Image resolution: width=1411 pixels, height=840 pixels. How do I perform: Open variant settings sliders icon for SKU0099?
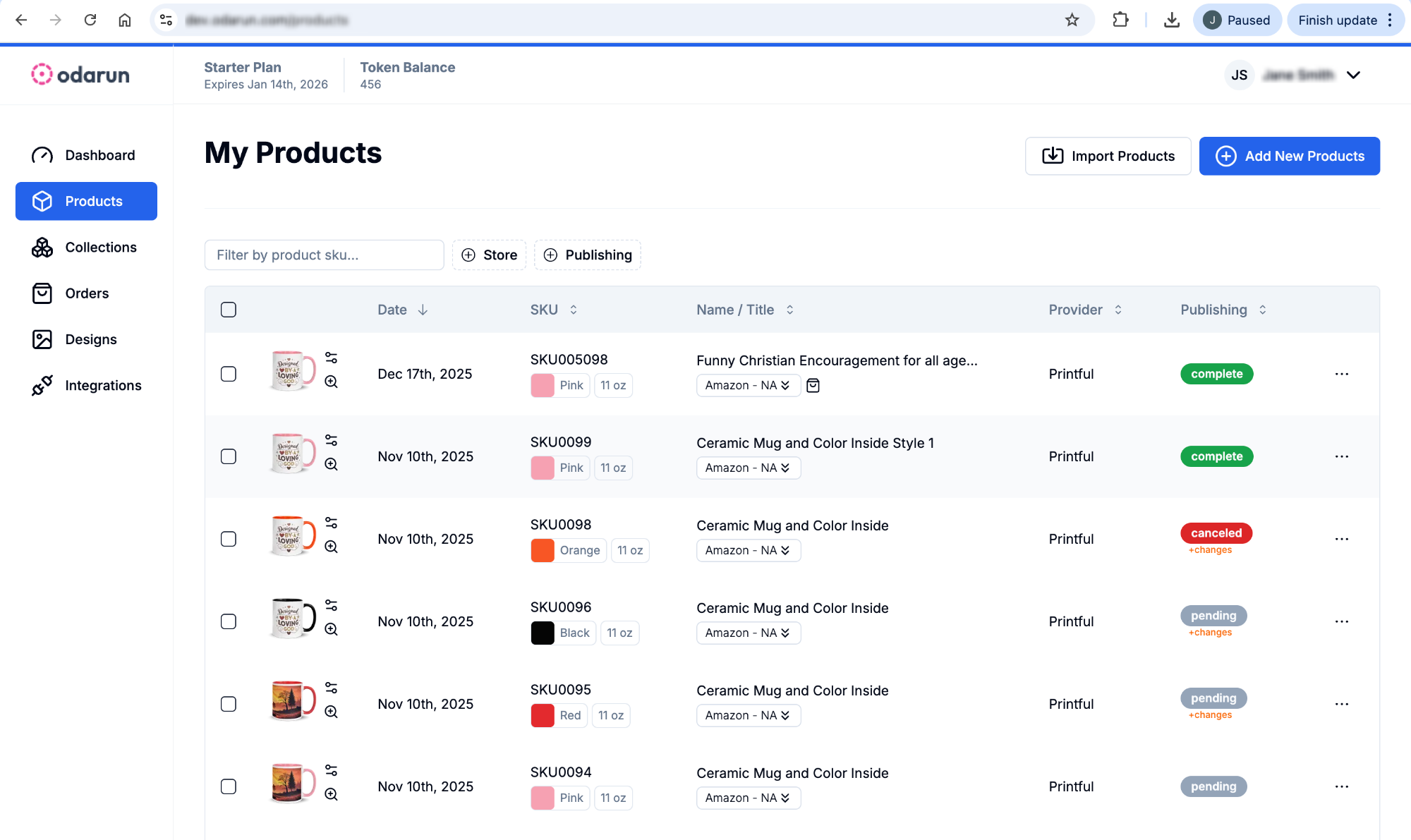tap(331, 440)
